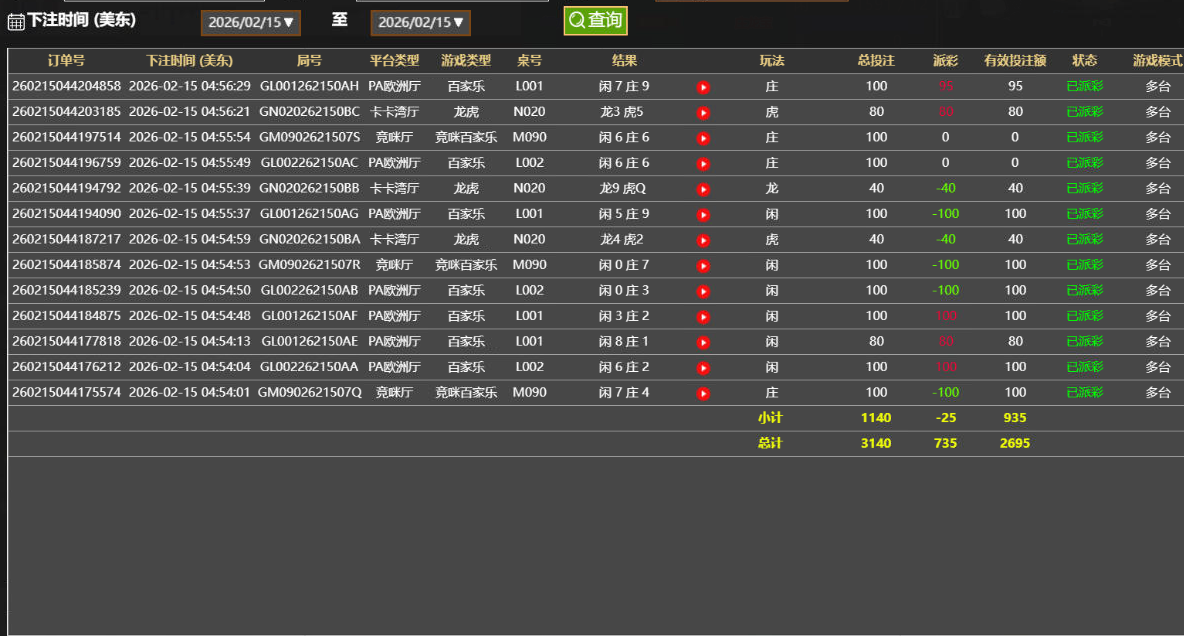Click the 订单号 column header
Viewport: 1184px width, 636px height.
tap(66, 61)
